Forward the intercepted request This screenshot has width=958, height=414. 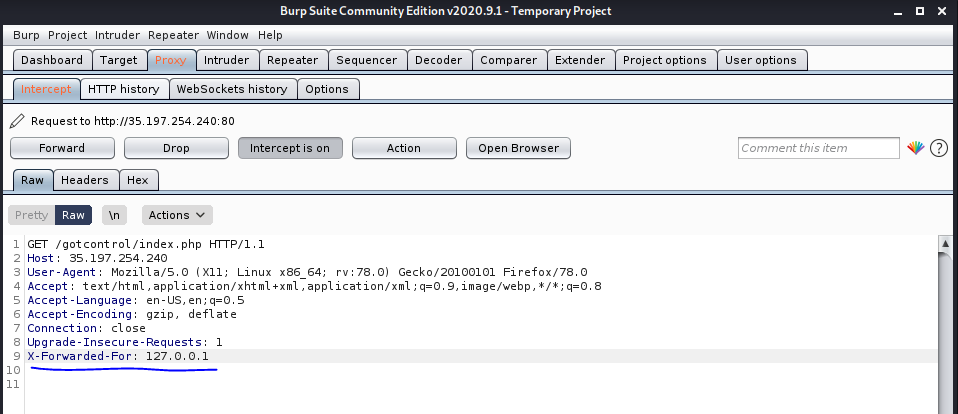(x=62, y=148)
